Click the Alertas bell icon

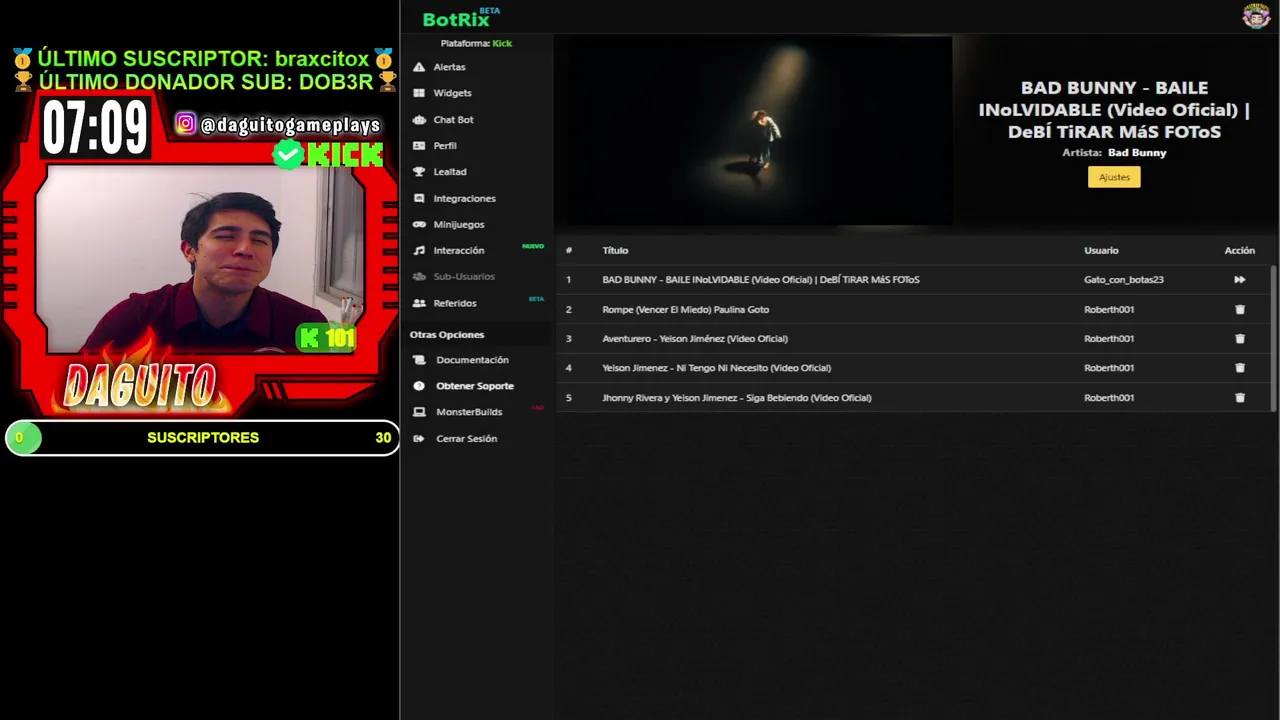pos(419,67)
